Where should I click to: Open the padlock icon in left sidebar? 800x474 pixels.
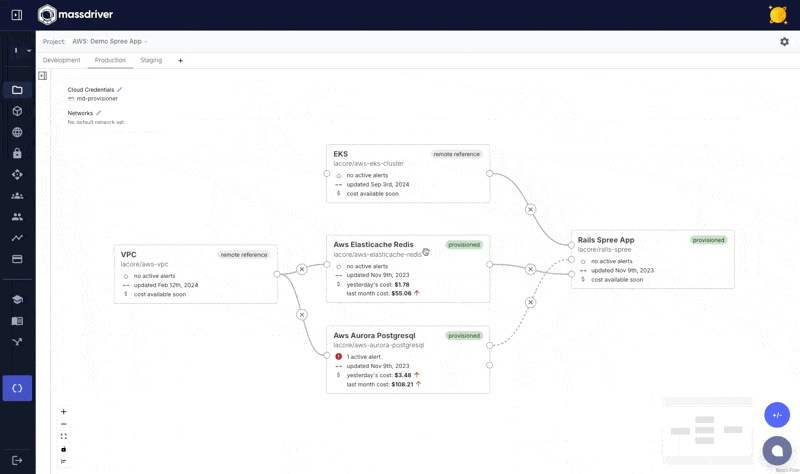click(17, 153)
